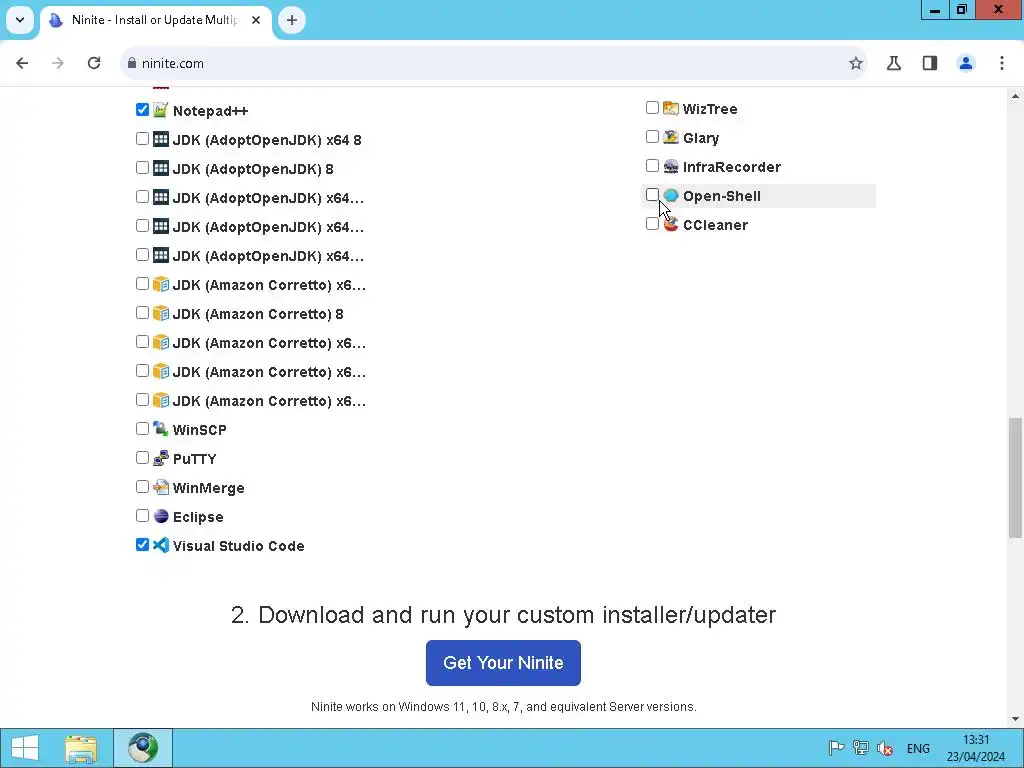Click the scrollbar up arrow

pyautogui.click(x=1015, y=97)
